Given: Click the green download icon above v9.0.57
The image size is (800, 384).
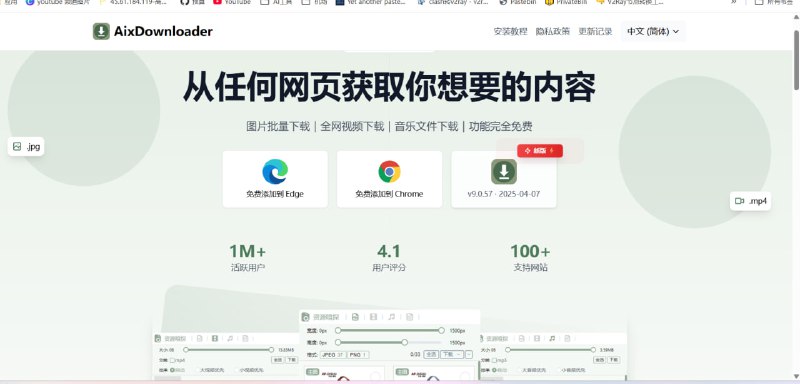Looking at the screenshot, I should click(x=504, y=171).
